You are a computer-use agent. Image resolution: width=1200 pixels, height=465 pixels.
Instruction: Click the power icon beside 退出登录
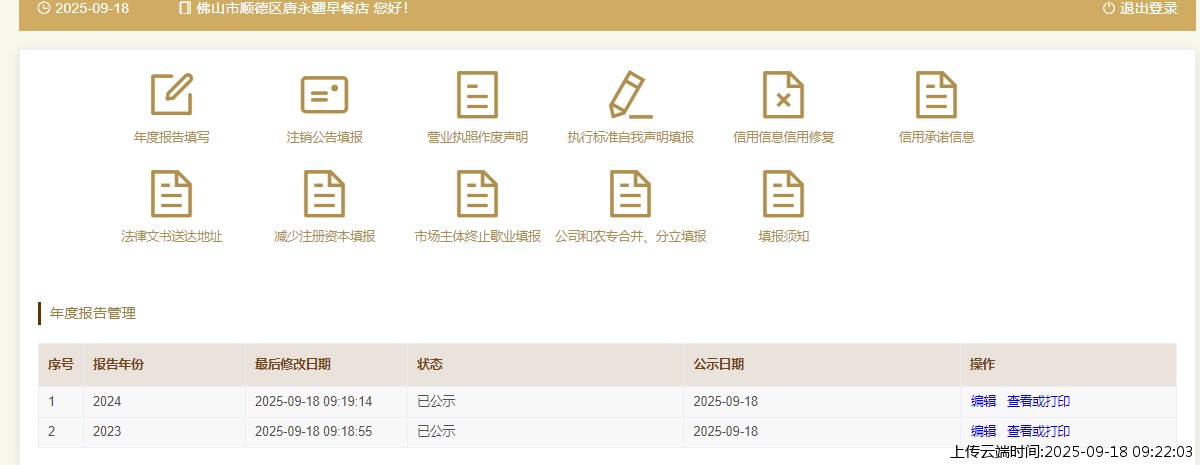coord(1108,8)
